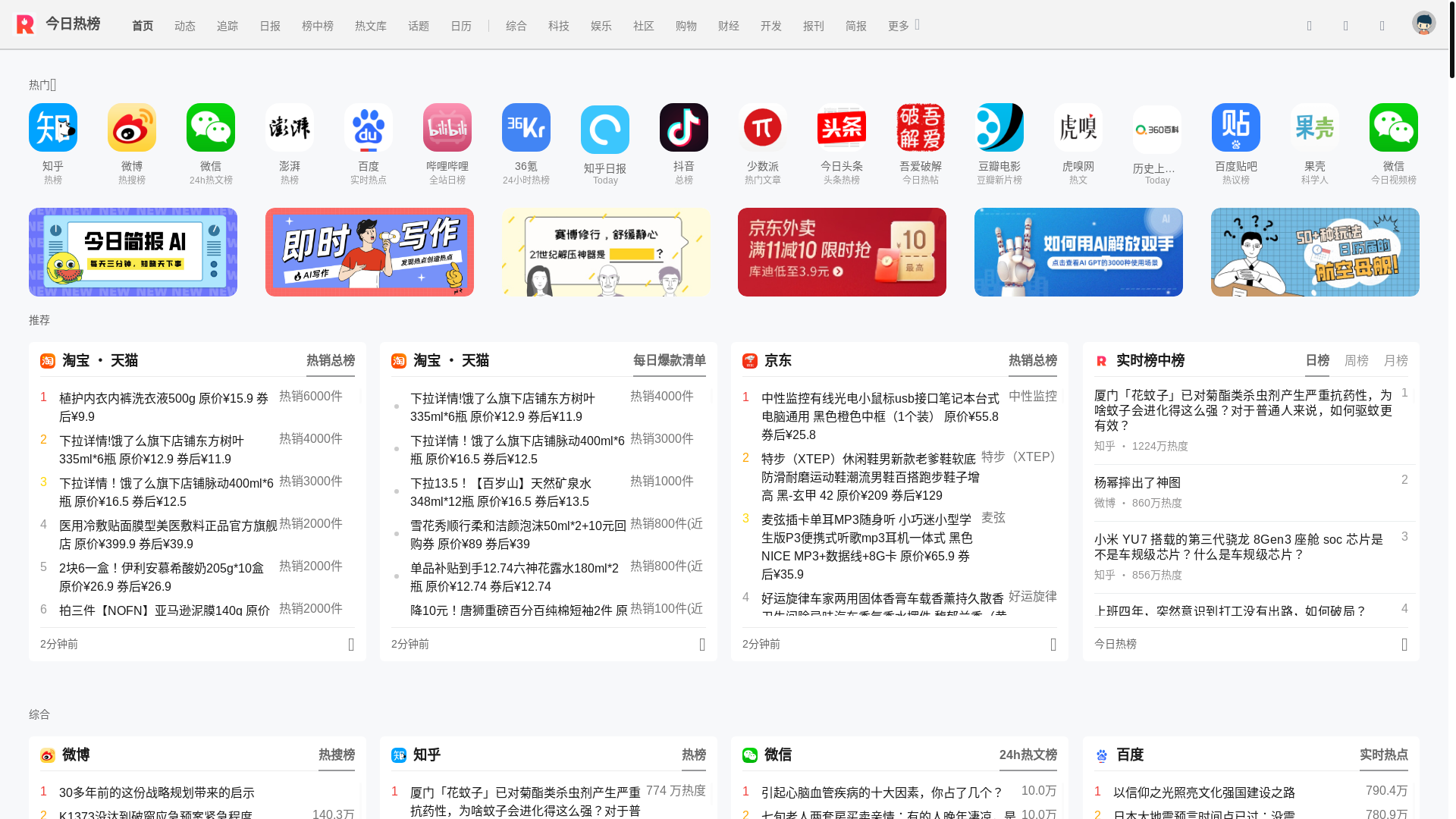Click the 百度 实时热点 header label
This screenshot has width=1456, height=819.
pyautogui.click(x=1384, y=755)
